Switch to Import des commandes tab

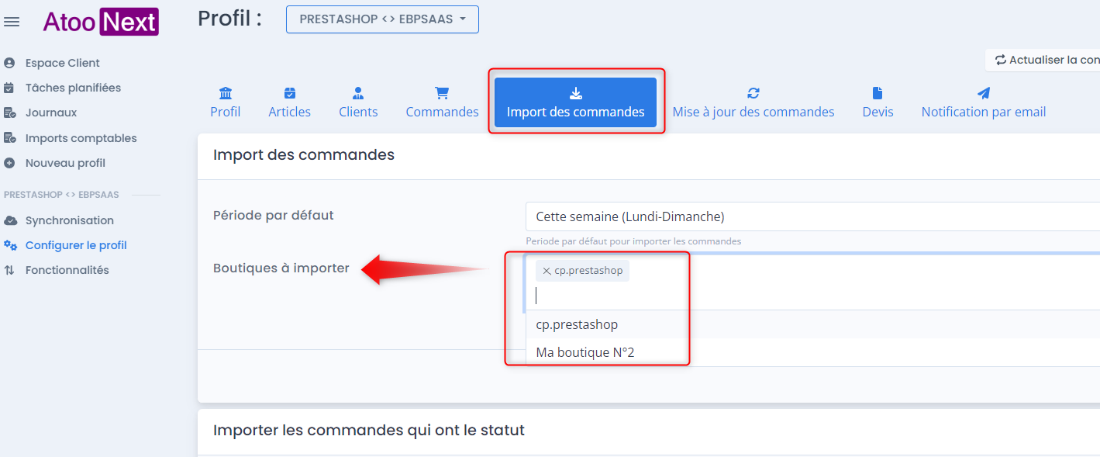point(575,102)
